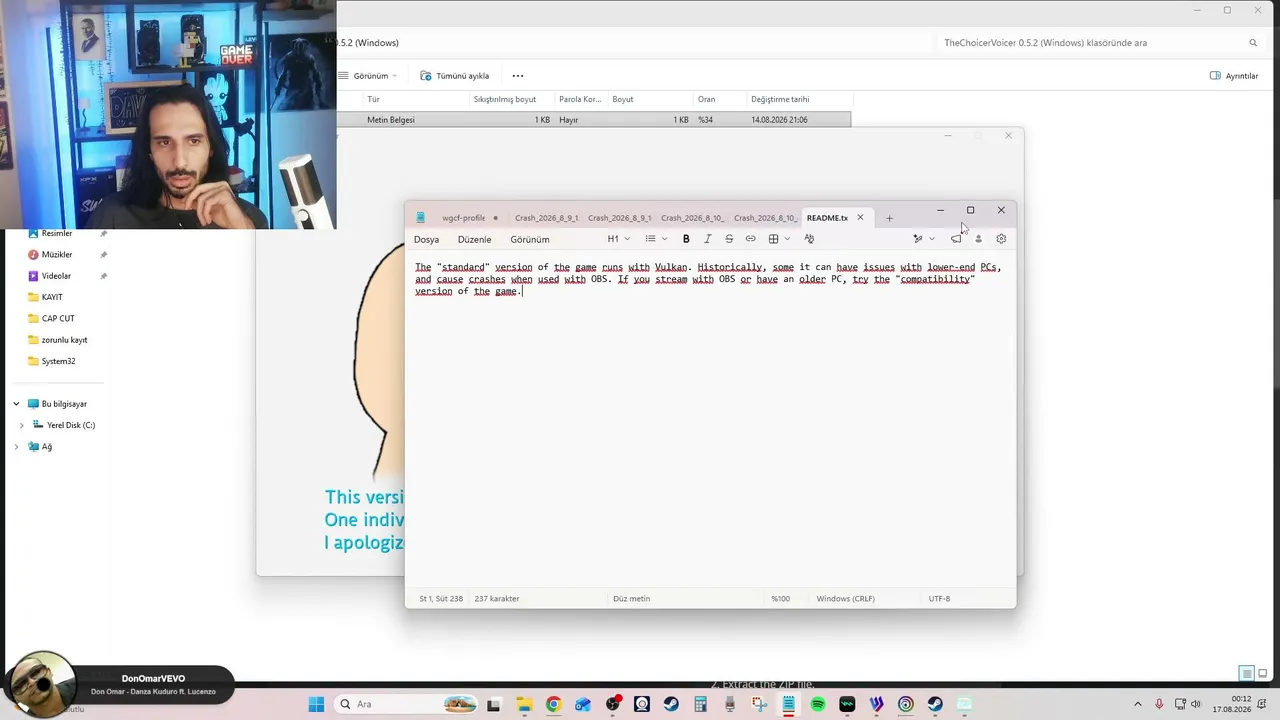This screenshot has height=720, width=1280.
Task: Insert a link in Notepad
Action: (750, 239)
